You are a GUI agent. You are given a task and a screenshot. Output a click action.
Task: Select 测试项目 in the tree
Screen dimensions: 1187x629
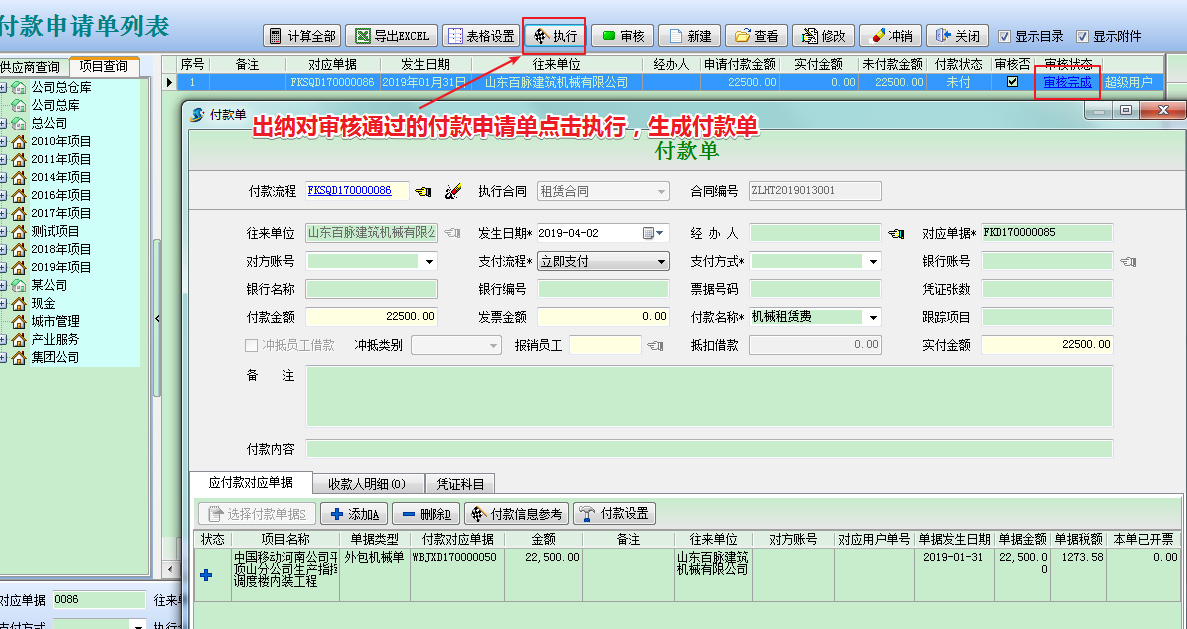pos(55,231)
